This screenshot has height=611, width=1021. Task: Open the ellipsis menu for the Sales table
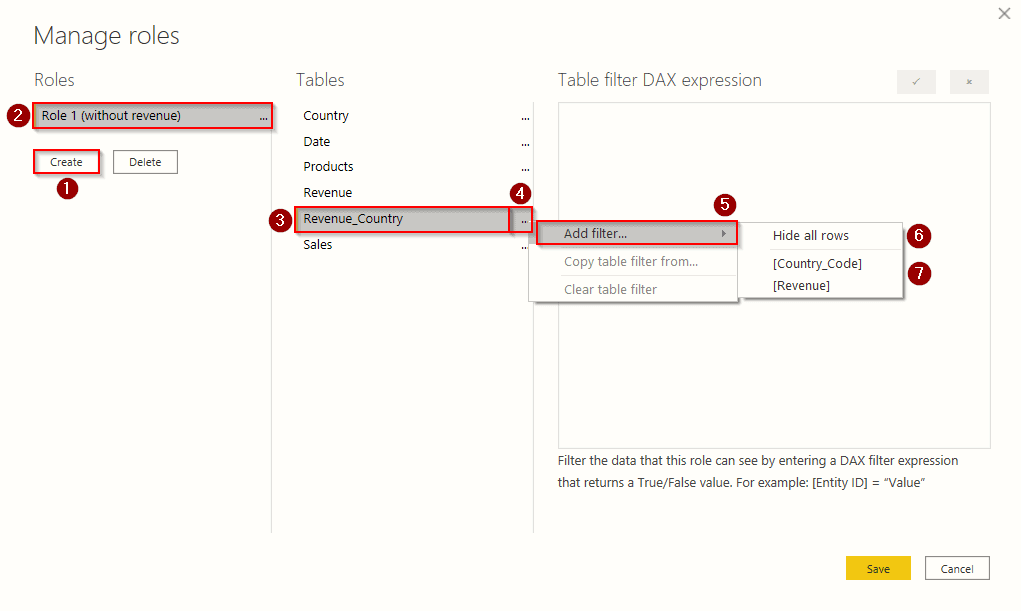(525, 244)
